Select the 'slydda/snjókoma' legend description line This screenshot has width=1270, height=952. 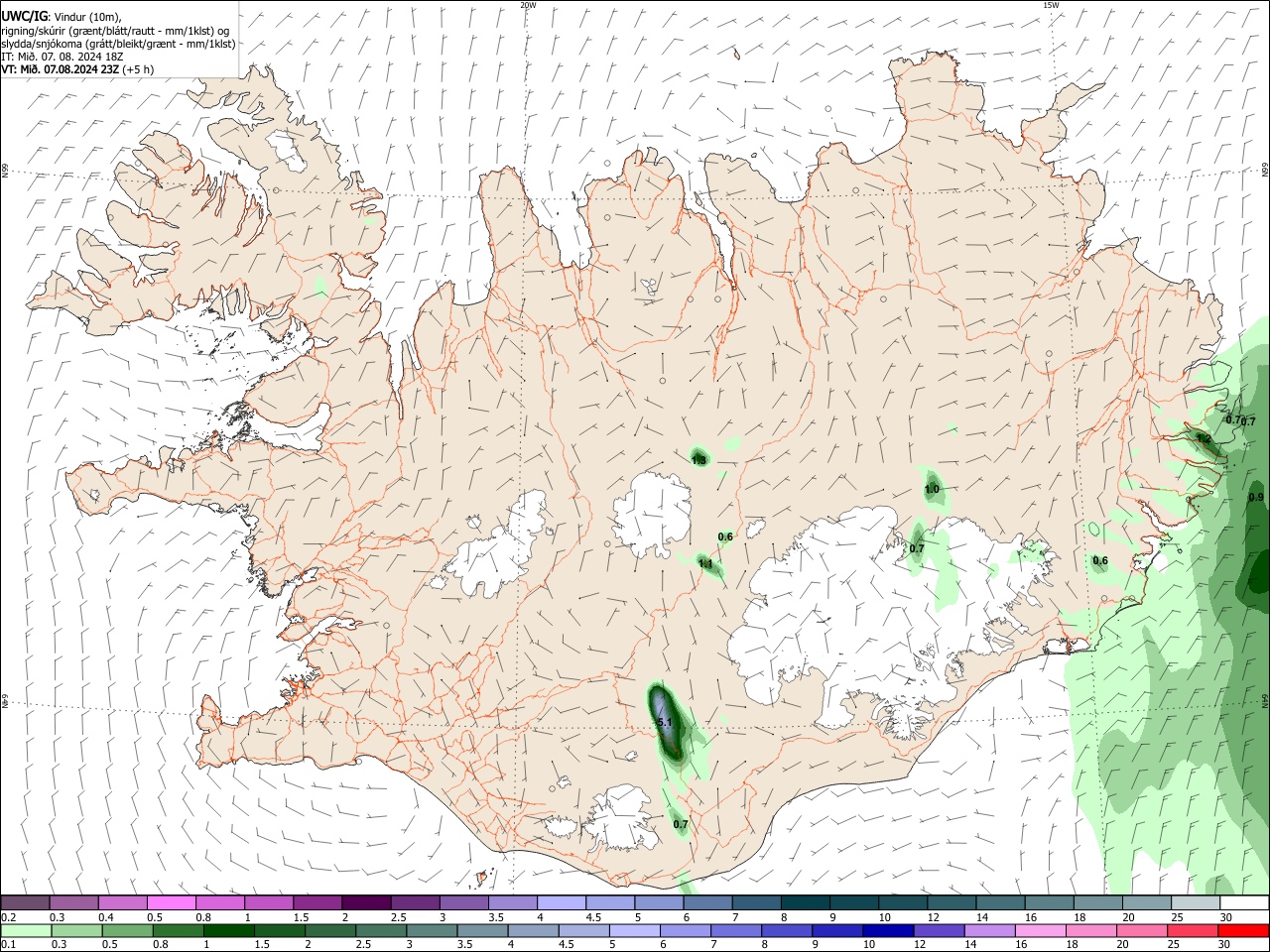point(118,44)
